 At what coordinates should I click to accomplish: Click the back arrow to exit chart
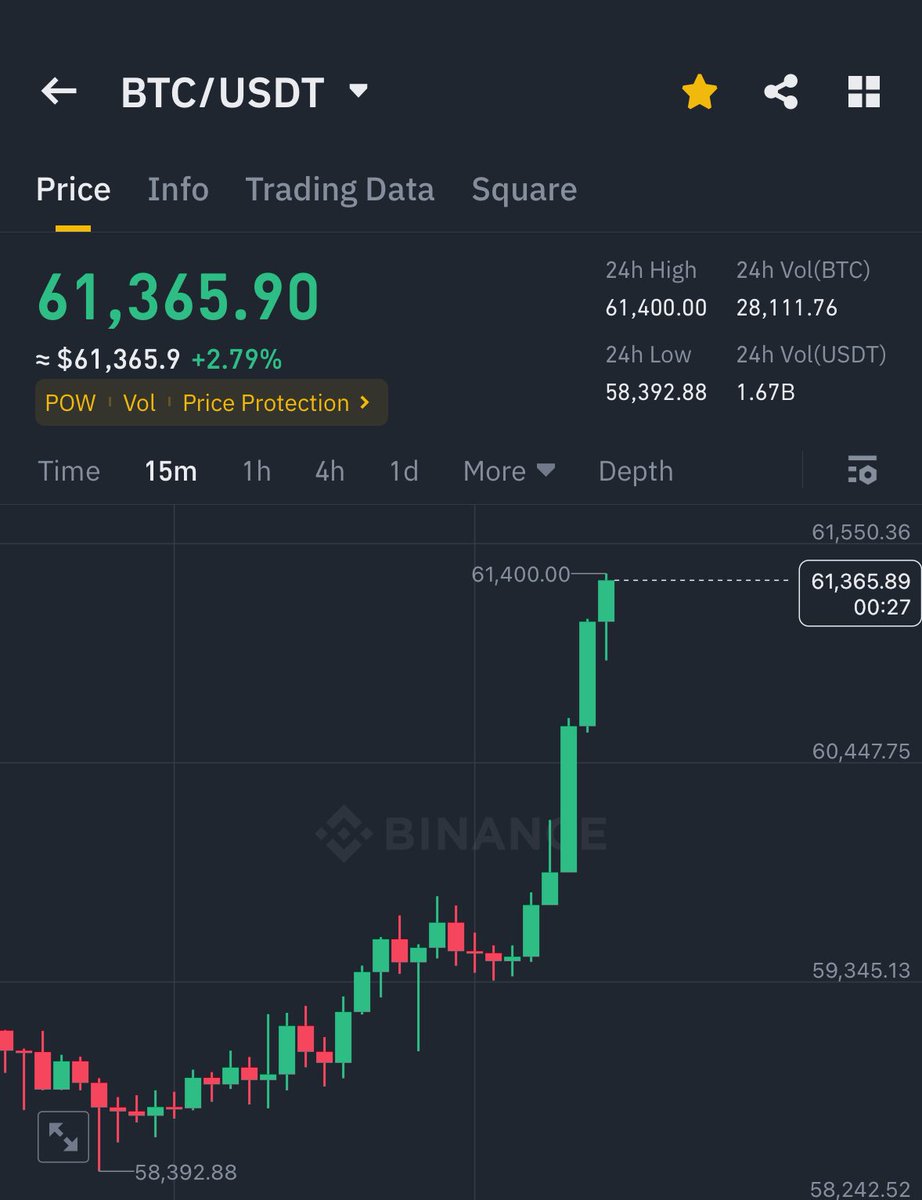[58, 91]
